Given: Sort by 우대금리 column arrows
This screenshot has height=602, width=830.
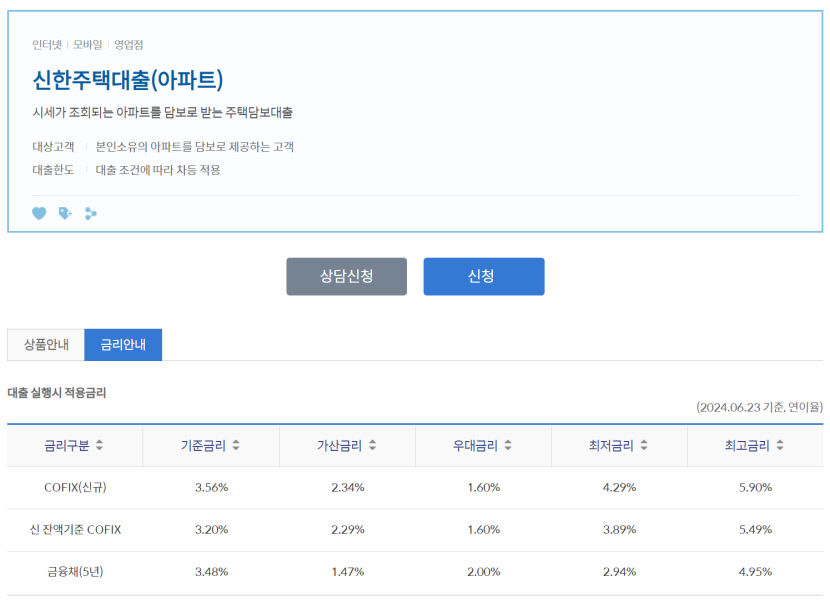Looking at the screenshot, I should (508, 445).
